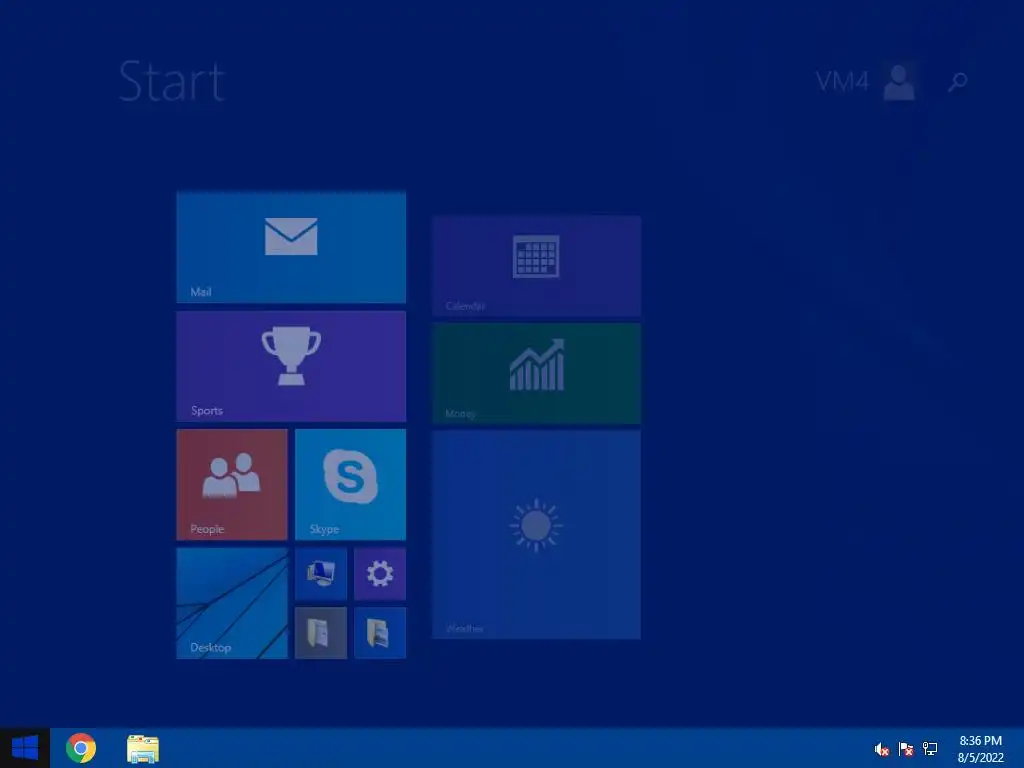This screenshot has height=768, width=1024.
Task: Open the 8:36 PM clock and date
Action: click(x=980, y=749)
